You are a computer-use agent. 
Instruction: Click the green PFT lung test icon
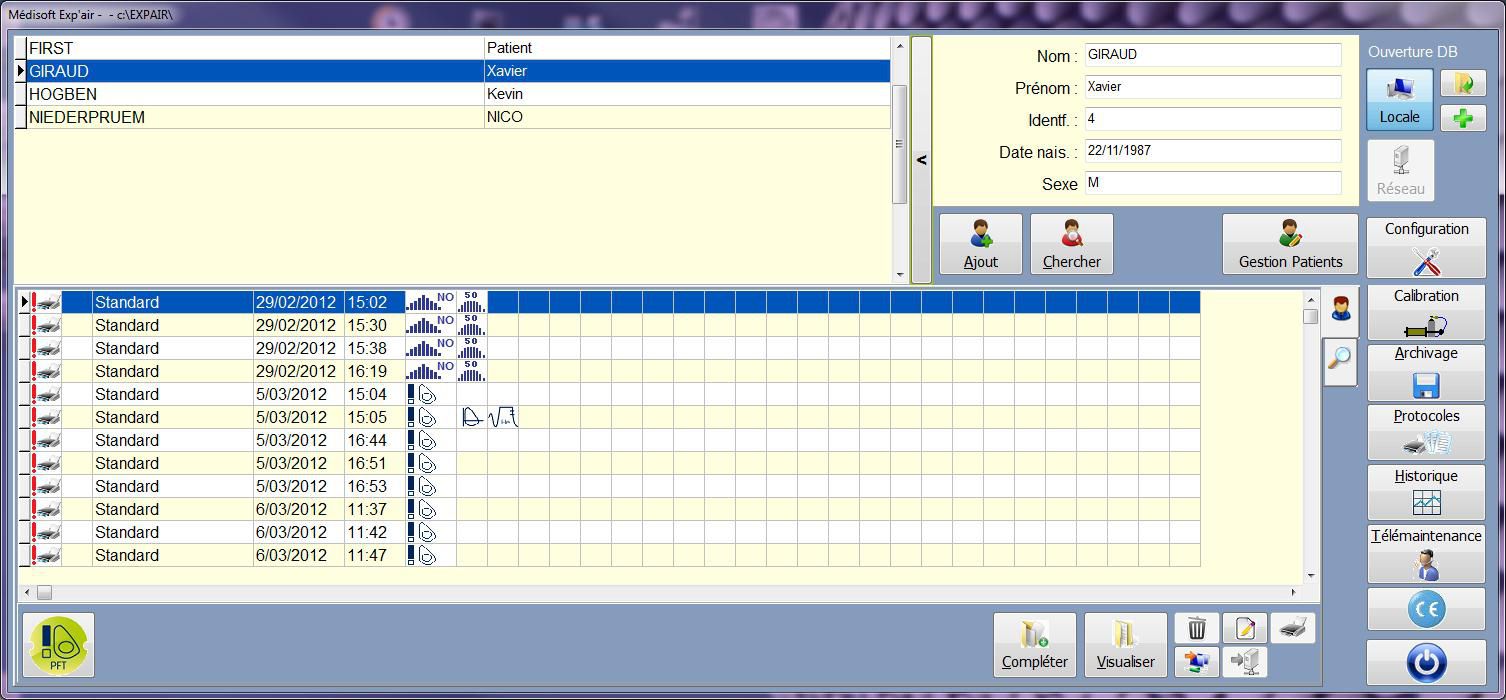point(58,645)
